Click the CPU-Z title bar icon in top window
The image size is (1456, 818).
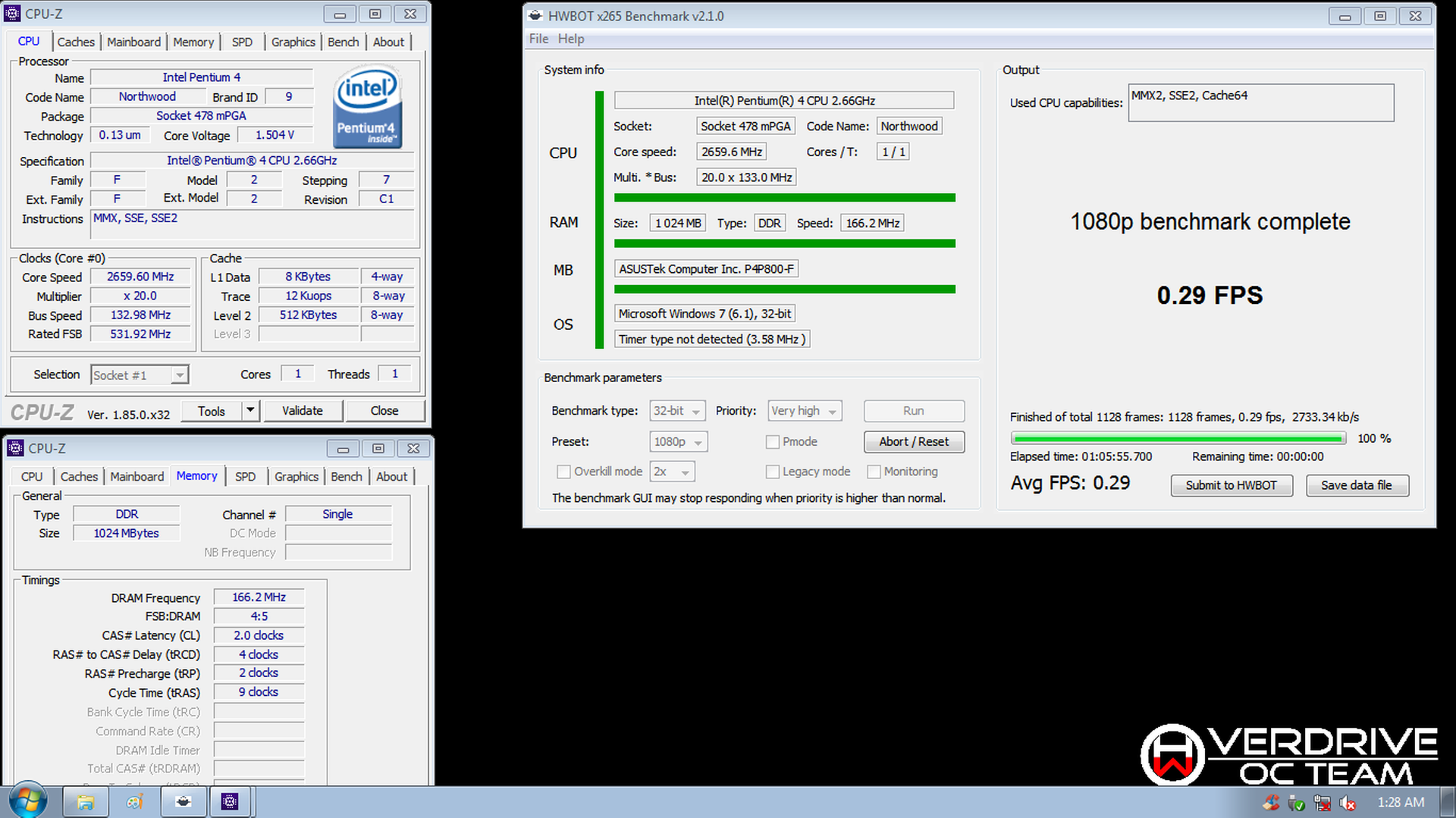13,14
